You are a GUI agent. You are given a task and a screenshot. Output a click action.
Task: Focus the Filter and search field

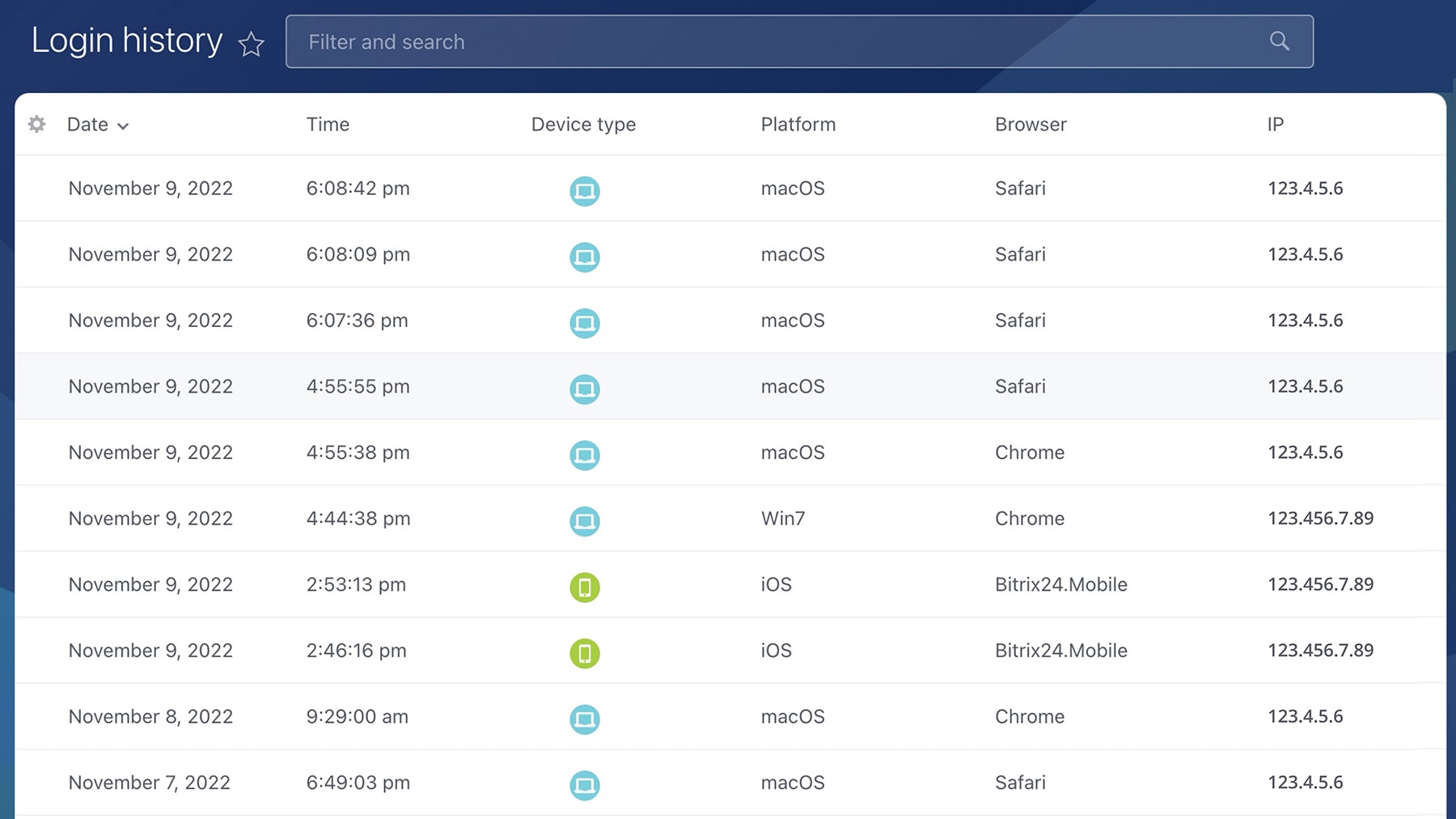777,42
